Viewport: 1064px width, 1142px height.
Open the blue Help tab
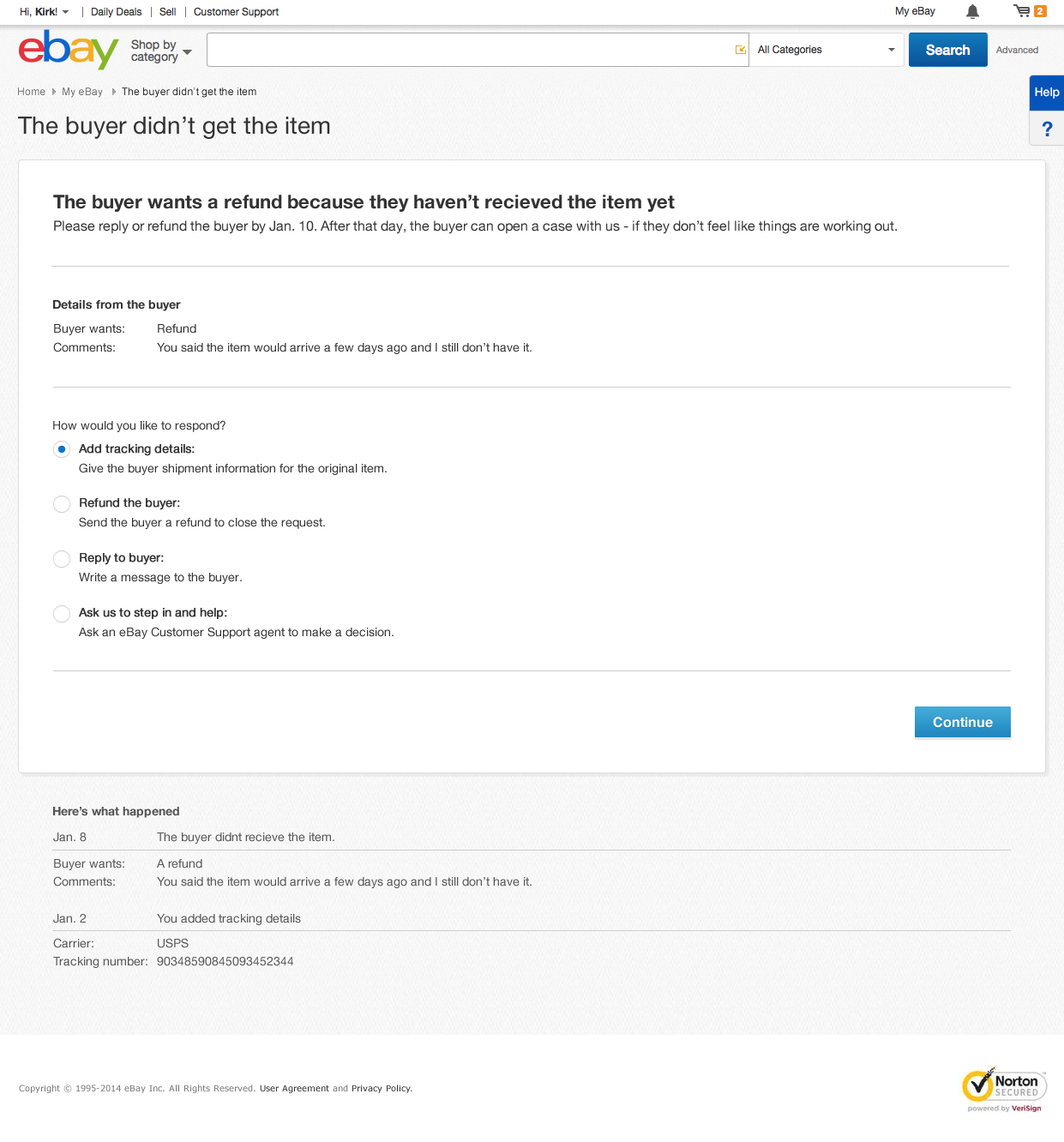coord(1047,93)
